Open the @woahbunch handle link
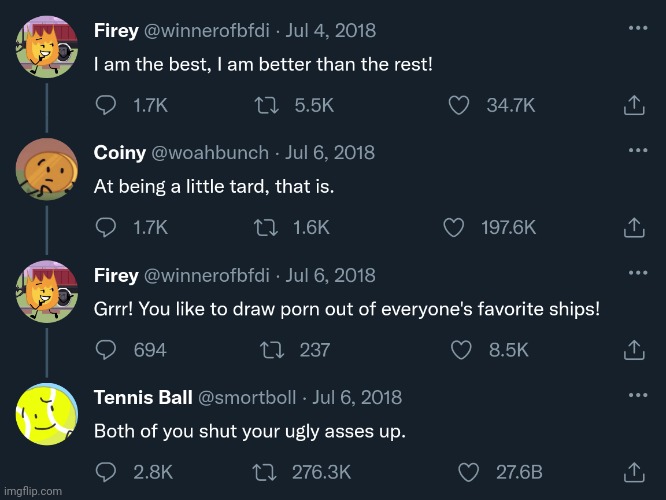 [208, 153]
